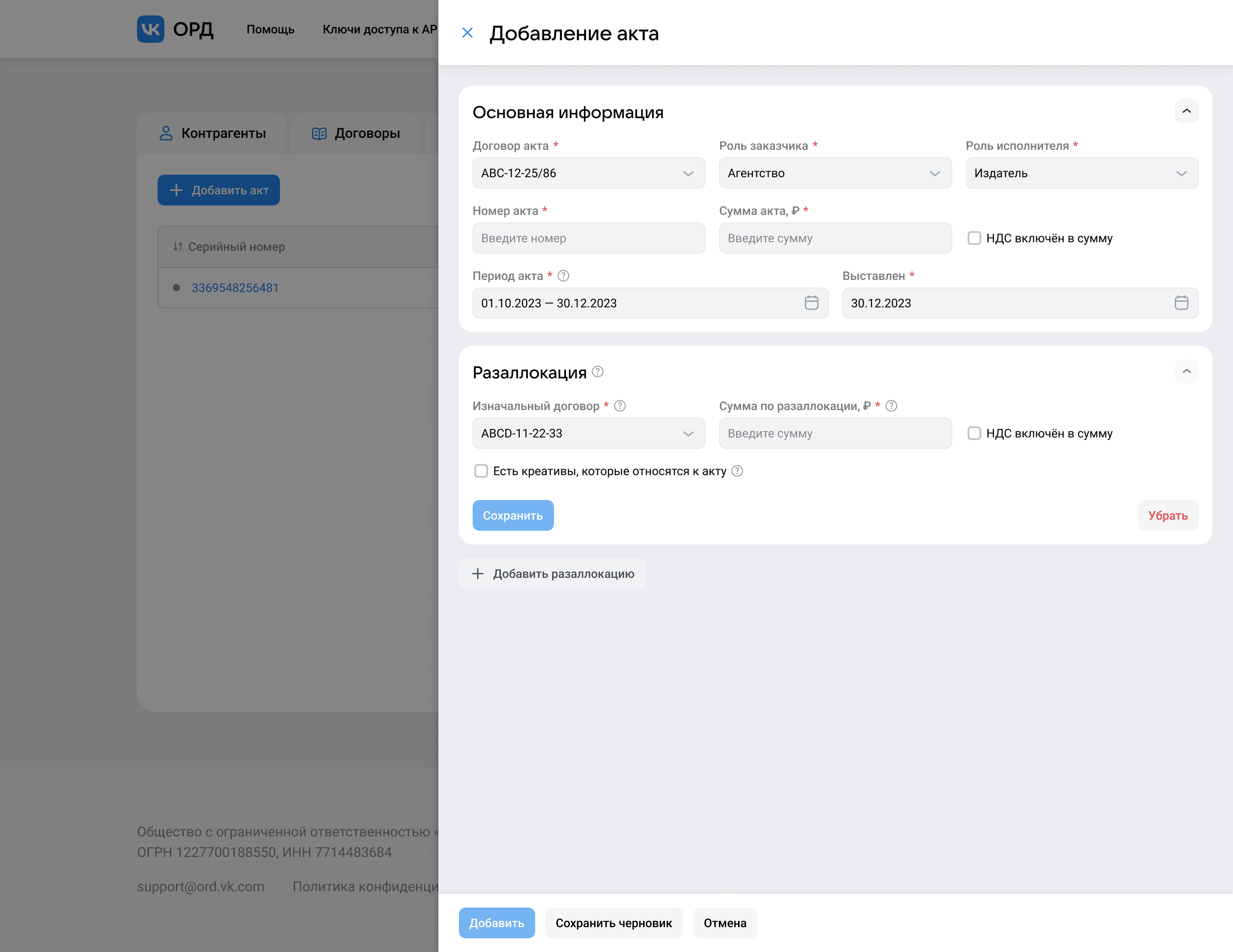Open the calendar icon in Период акта field
1233x952 pixels.
coord(811,303)
